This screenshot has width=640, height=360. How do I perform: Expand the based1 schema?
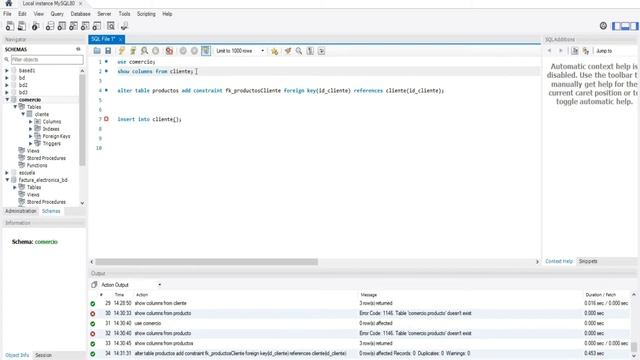click(7, 70)
